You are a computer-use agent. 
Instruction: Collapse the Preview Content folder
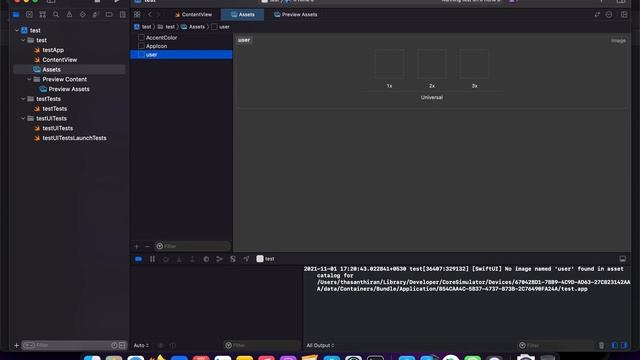tap(29, 79)
